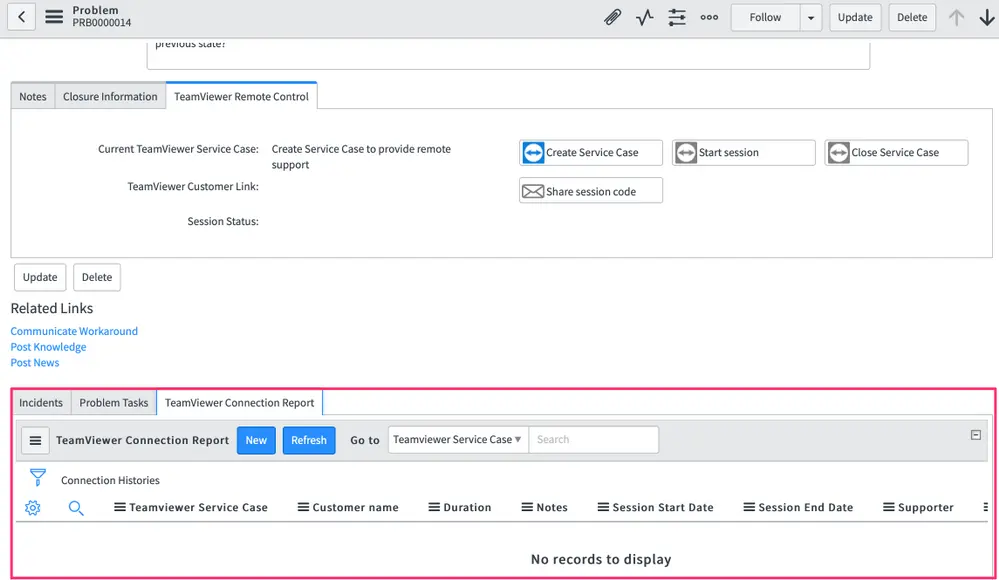This screenshot has height=580, width=999.
Task: Open Supporter column menu icon
Action: (x=889, y=507)
